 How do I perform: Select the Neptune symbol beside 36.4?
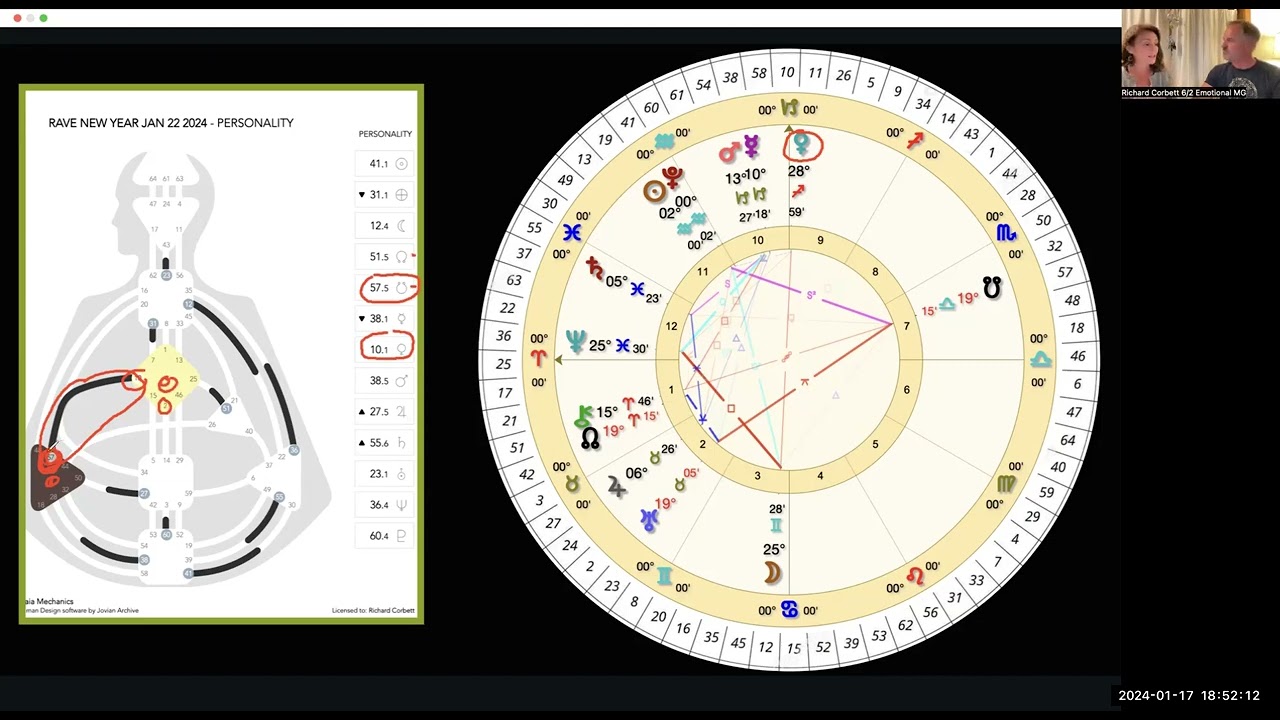pyautogui.click(x=402, y=505)
